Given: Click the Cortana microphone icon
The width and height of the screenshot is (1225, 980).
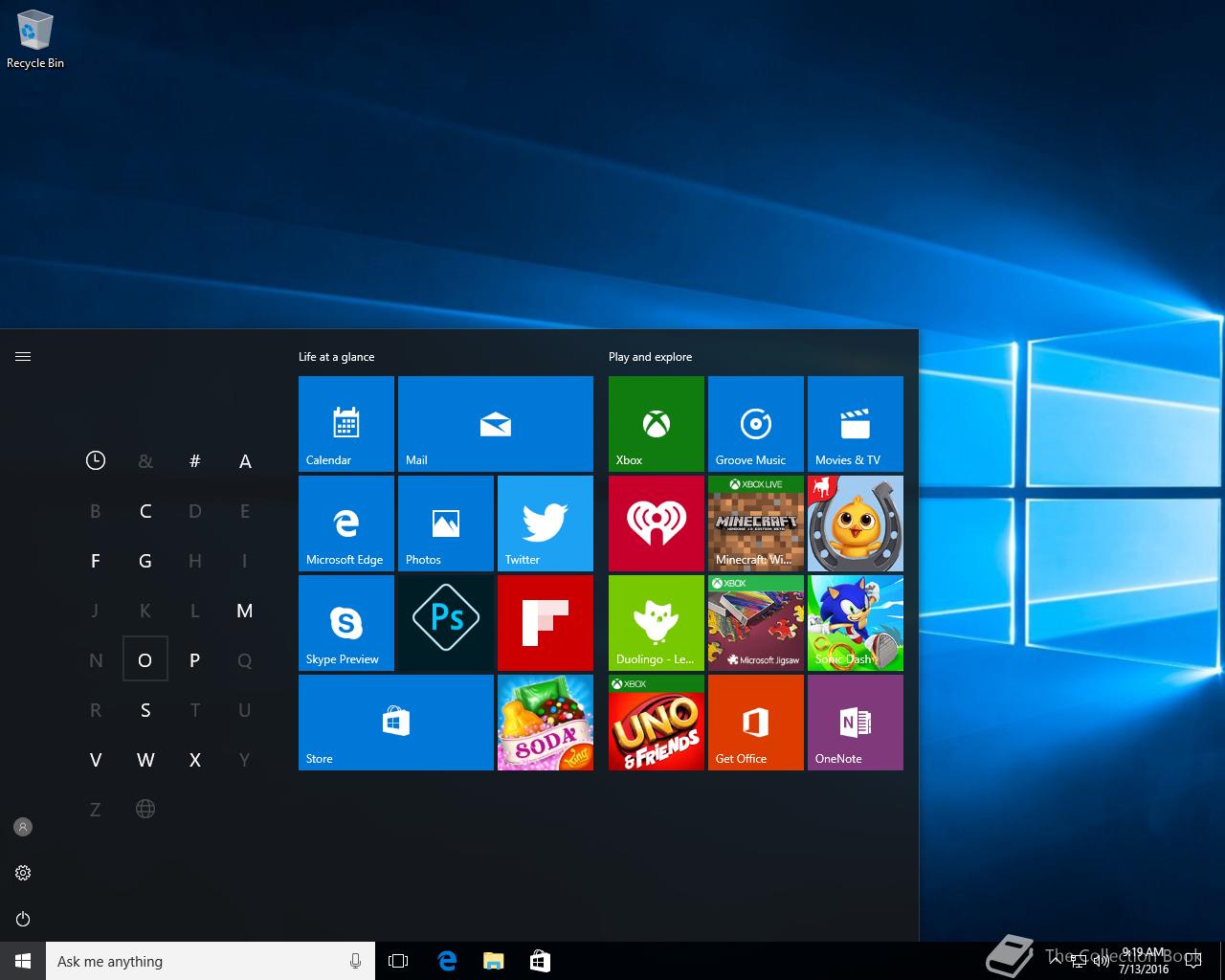Looking at the screenshot, I should click(356, 961).
